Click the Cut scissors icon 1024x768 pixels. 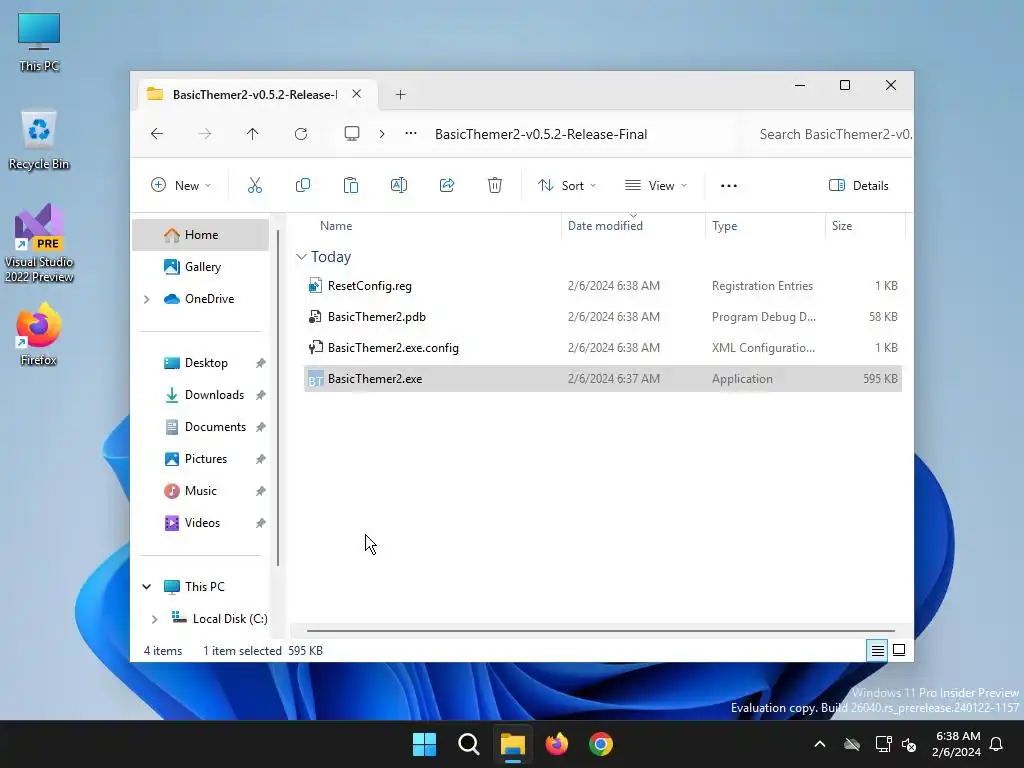point(255,185)
